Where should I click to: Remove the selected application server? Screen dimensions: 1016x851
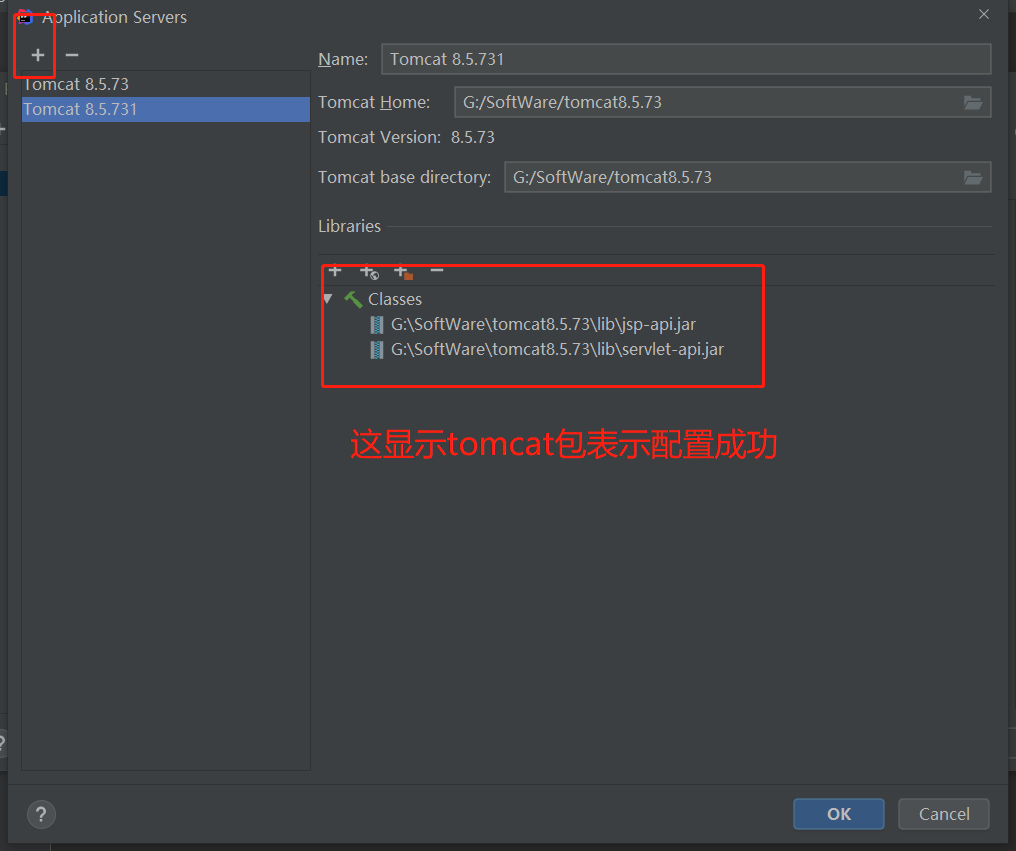(72, 55)
